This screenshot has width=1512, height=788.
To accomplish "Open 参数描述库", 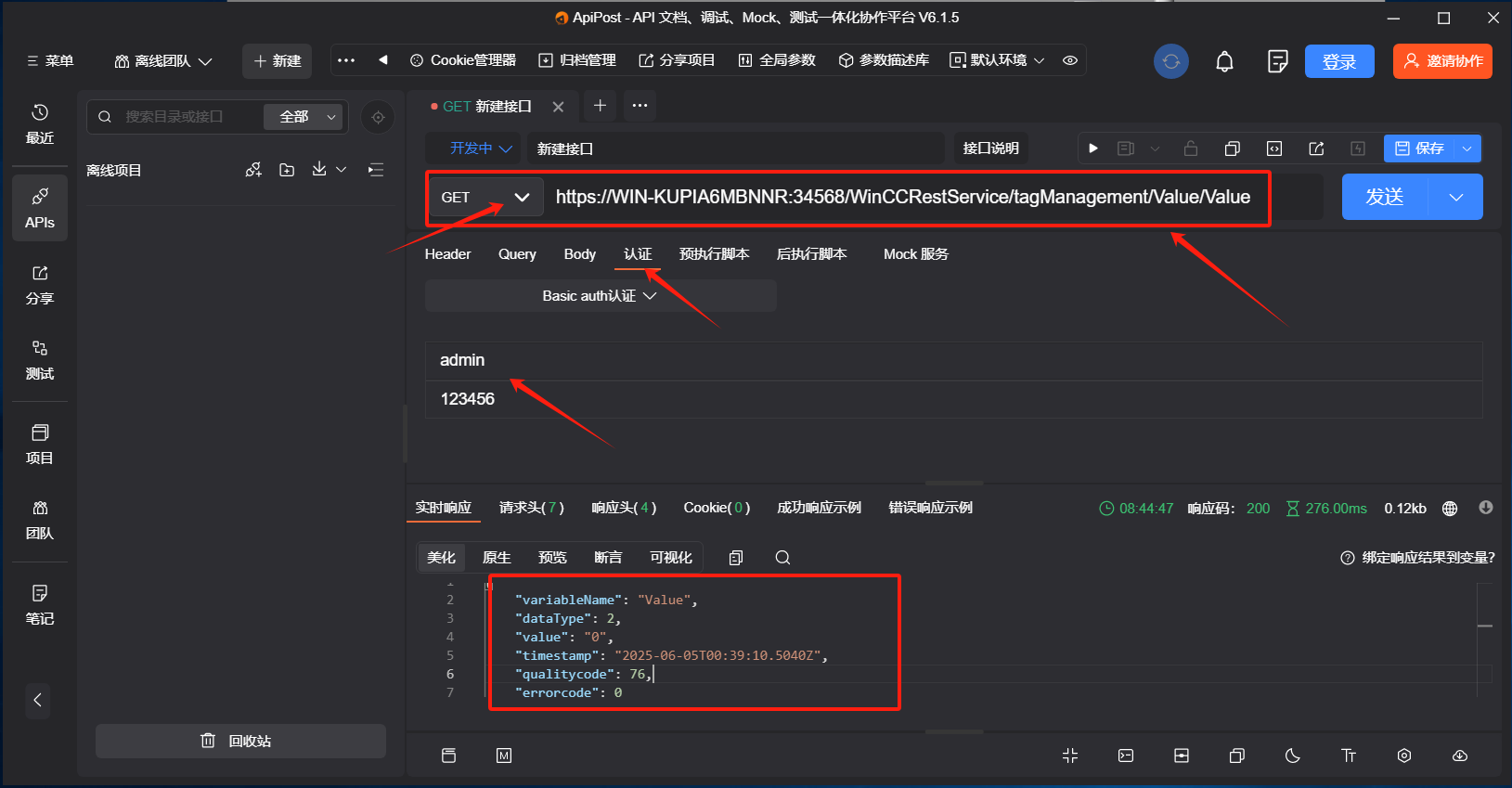I will [884, 60].
